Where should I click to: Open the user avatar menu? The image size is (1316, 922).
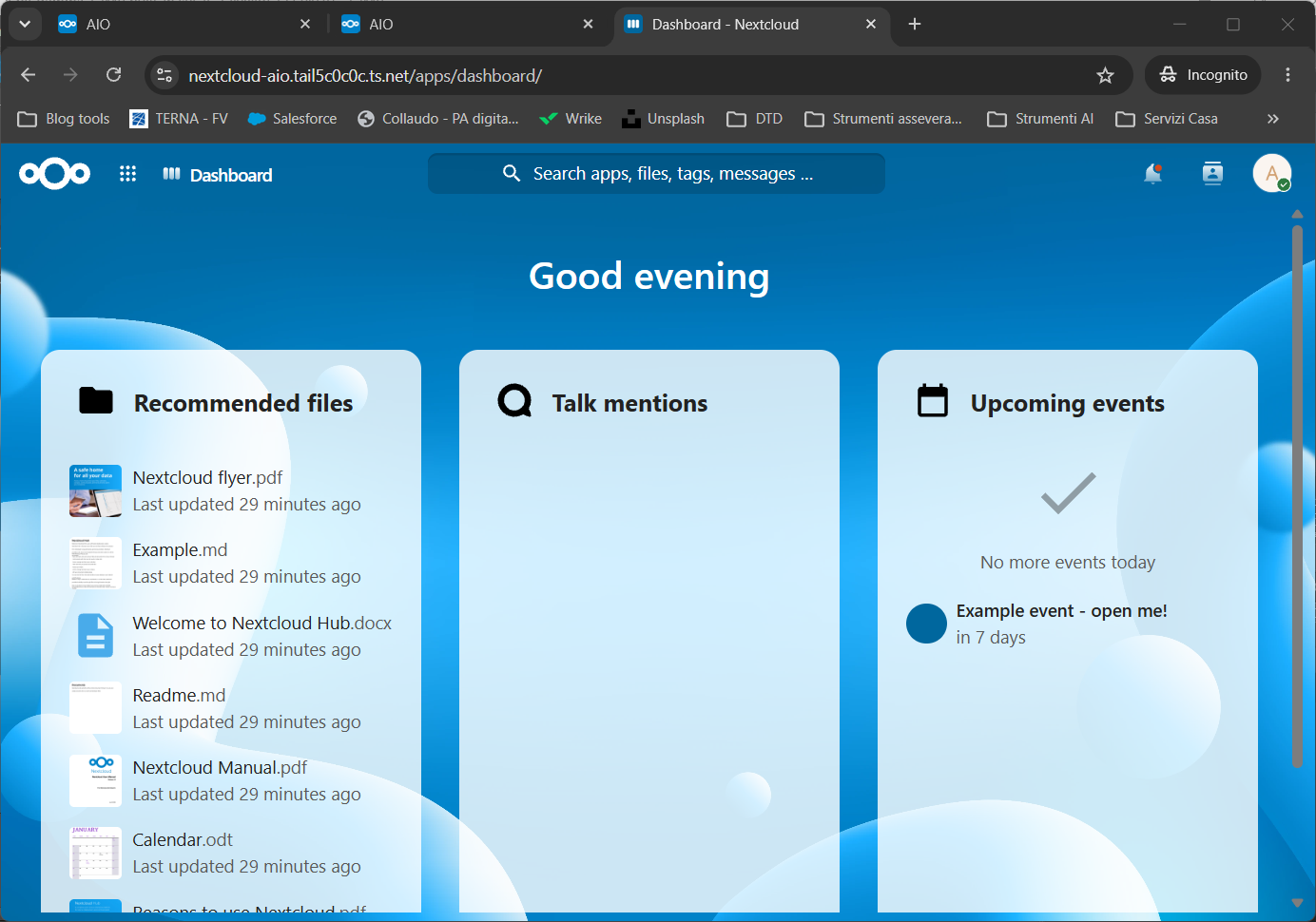click(x=1271, y=174)
